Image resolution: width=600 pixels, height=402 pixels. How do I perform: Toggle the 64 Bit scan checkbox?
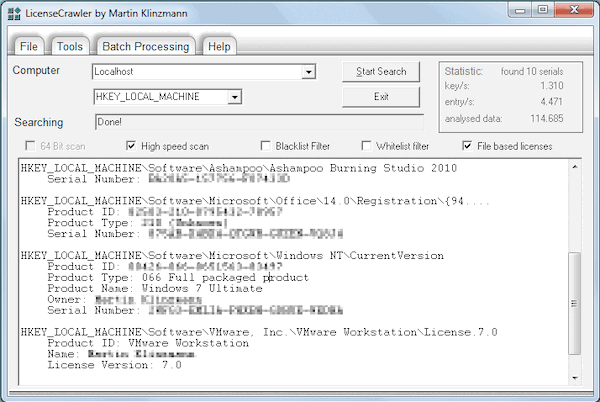30,146
